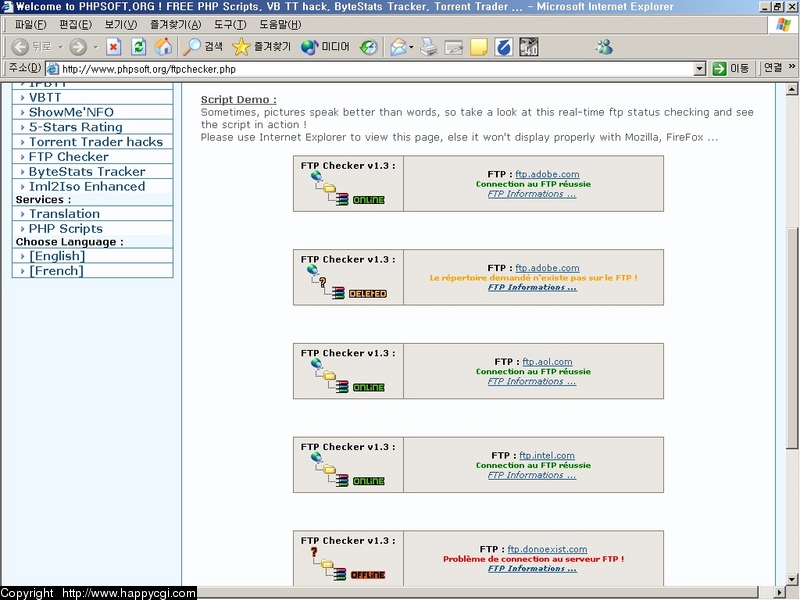Click the dark film-style toolbar icon
This screenshot has width=800, height=600.
click(x=529, y=47)
